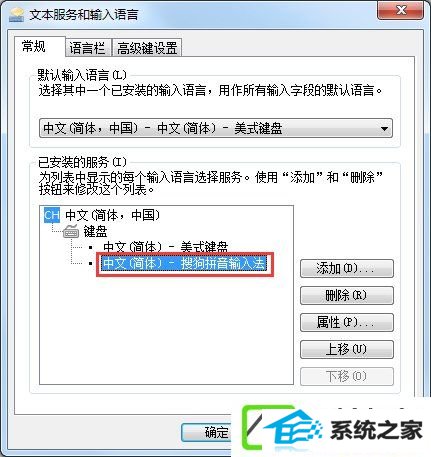This screenshot has width=431, height=457.
Task: Click the CH language badge icon
Action: point(52,215)
